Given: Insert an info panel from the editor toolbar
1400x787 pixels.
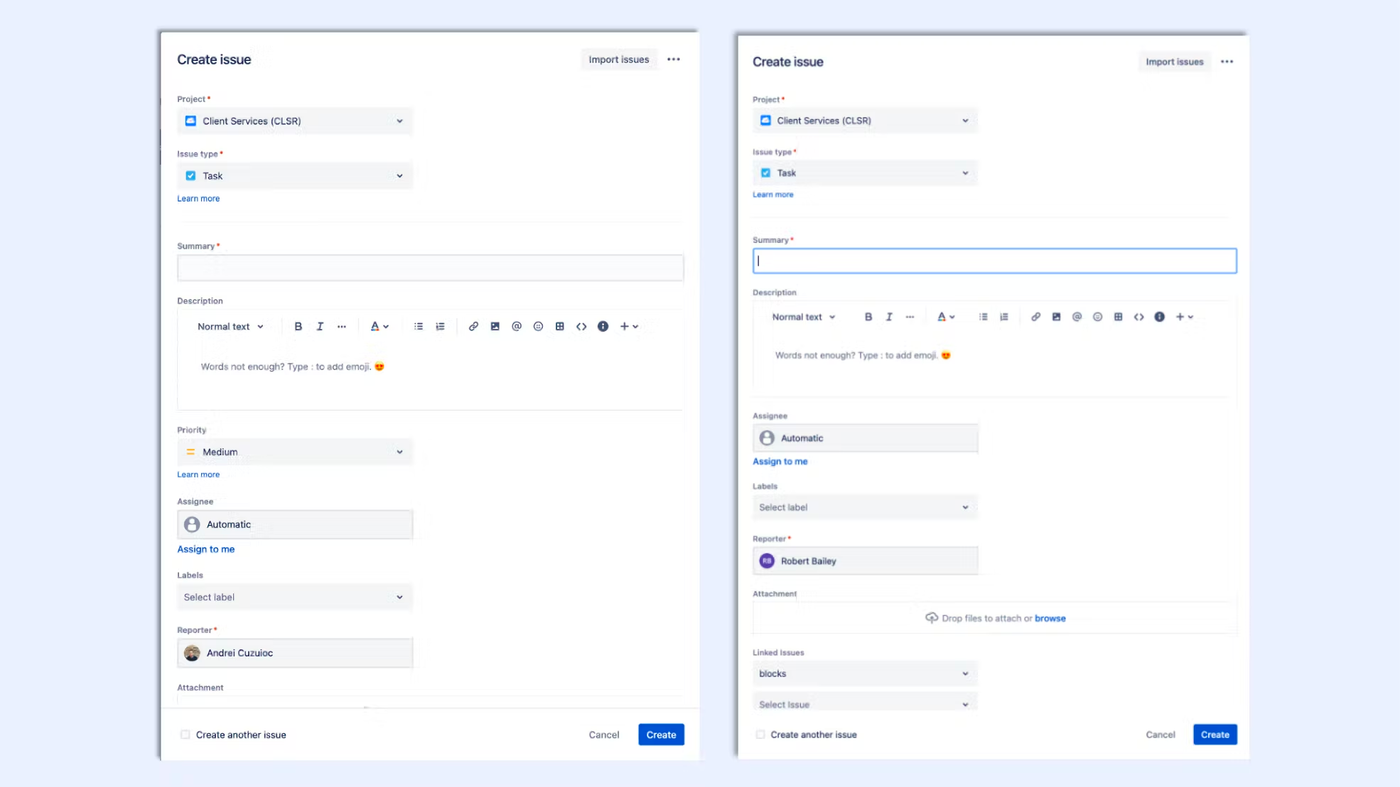Looking at the screenshot, I should pos(602,326).
